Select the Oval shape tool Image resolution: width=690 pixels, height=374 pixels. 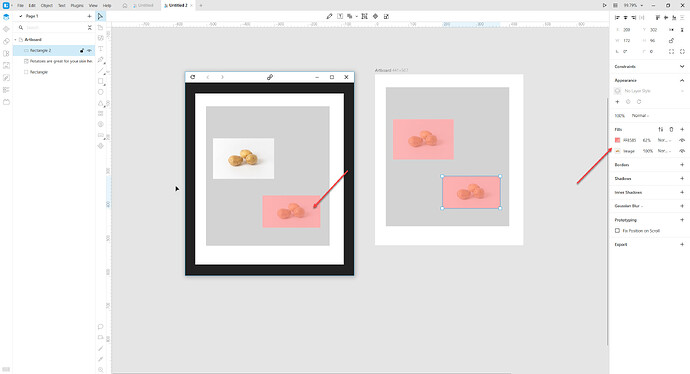pyautogui.click(x=100, y=92)
